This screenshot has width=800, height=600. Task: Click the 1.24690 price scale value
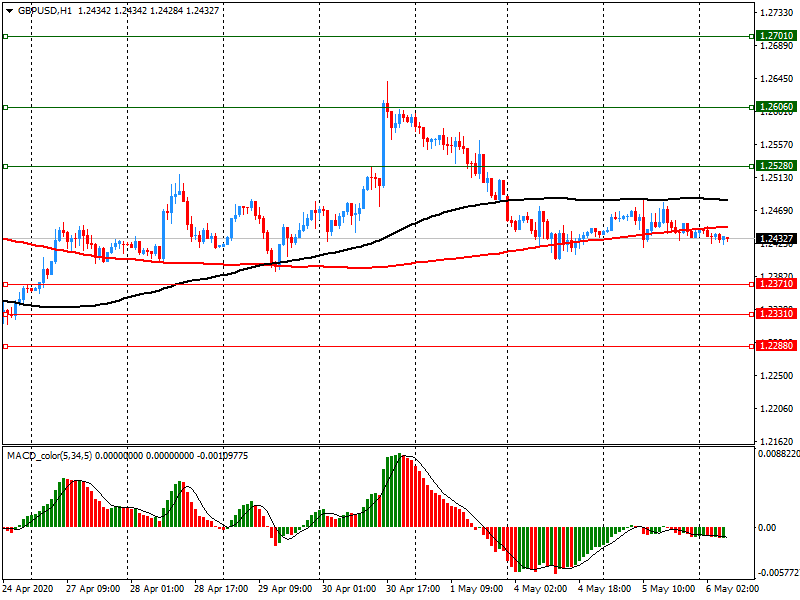[x=777, y=210]
